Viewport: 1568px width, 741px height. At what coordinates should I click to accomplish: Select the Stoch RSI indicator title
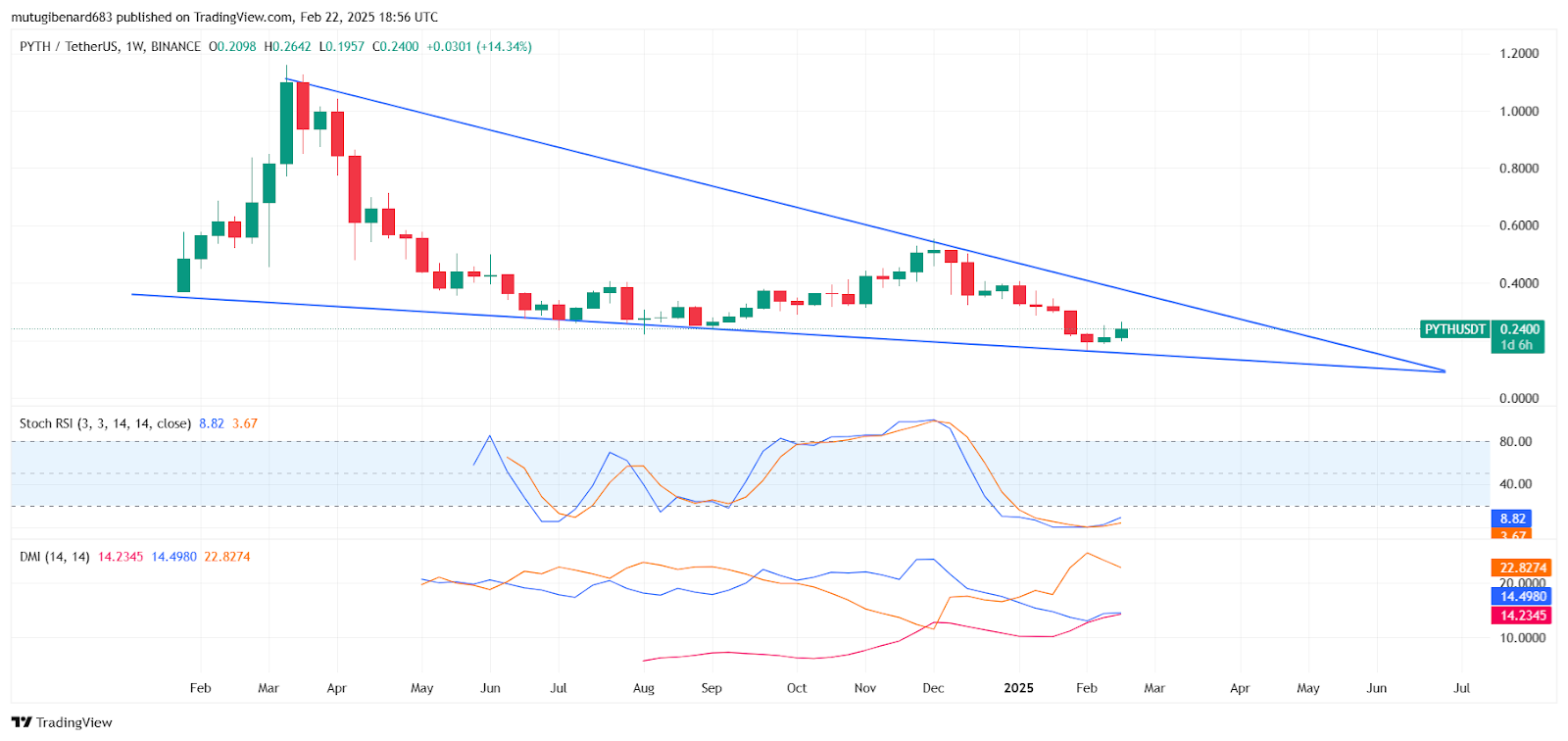[105, 423]
